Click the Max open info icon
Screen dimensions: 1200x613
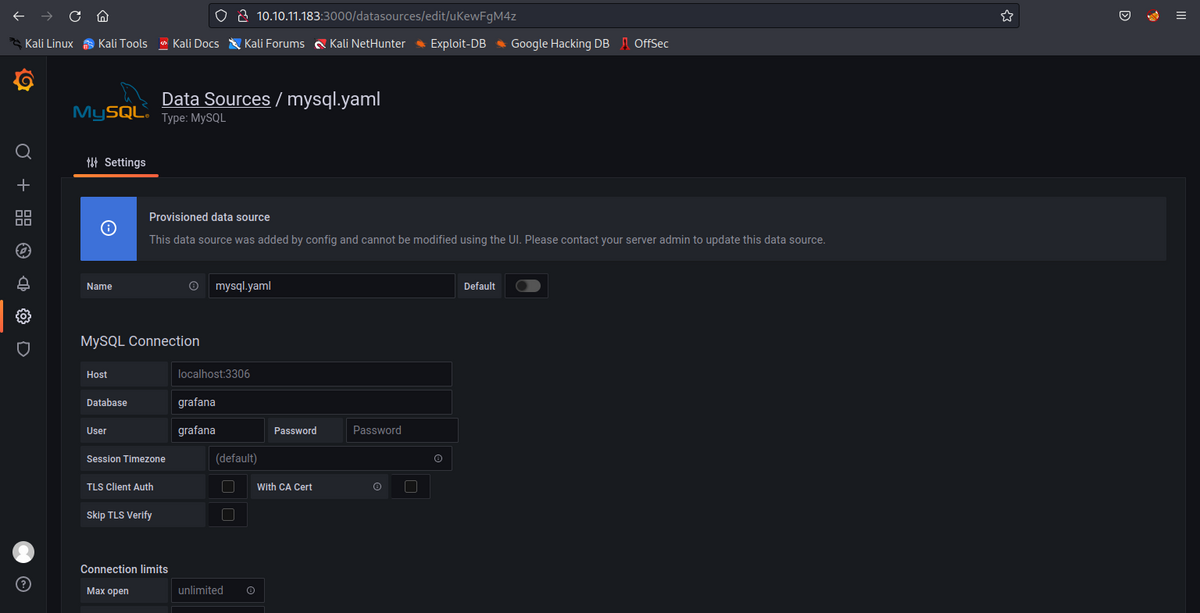click(250, 591)
